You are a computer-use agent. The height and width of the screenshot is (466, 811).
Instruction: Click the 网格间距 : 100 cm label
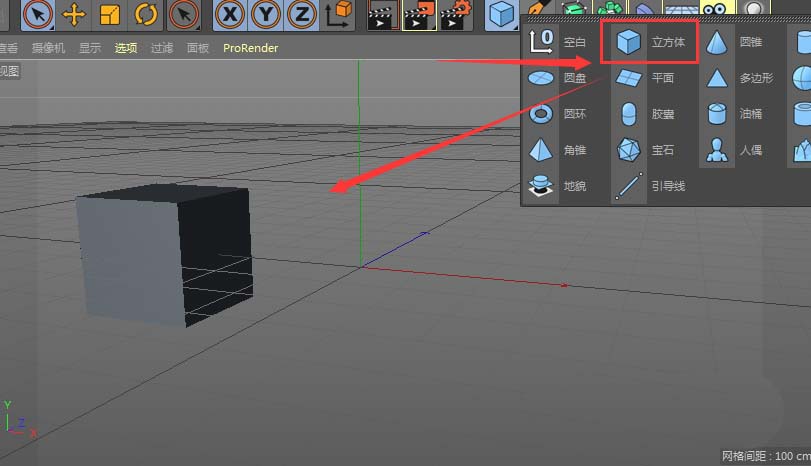pyautogui.click(x=766, y=456)
